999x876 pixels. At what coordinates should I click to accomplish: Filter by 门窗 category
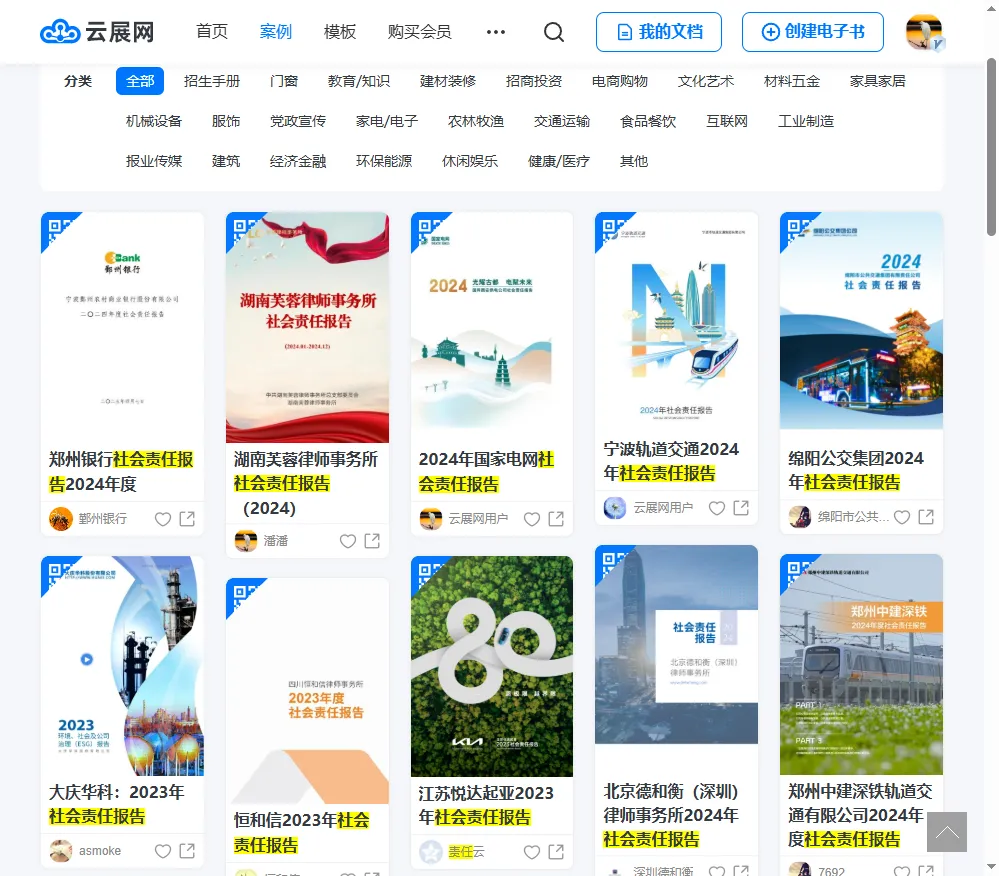284,81
